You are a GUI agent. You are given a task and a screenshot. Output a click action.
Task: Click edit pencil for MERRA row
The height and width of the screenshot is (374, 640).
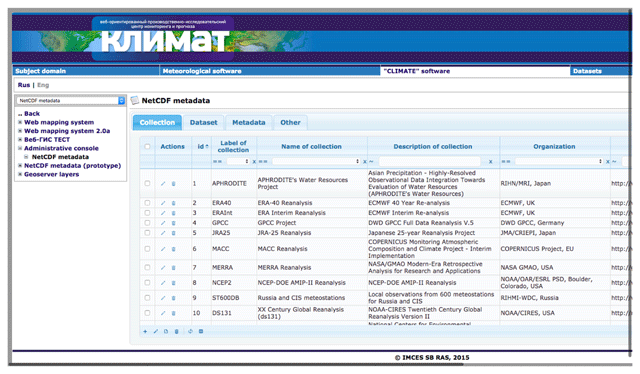[x=163, y=267]
